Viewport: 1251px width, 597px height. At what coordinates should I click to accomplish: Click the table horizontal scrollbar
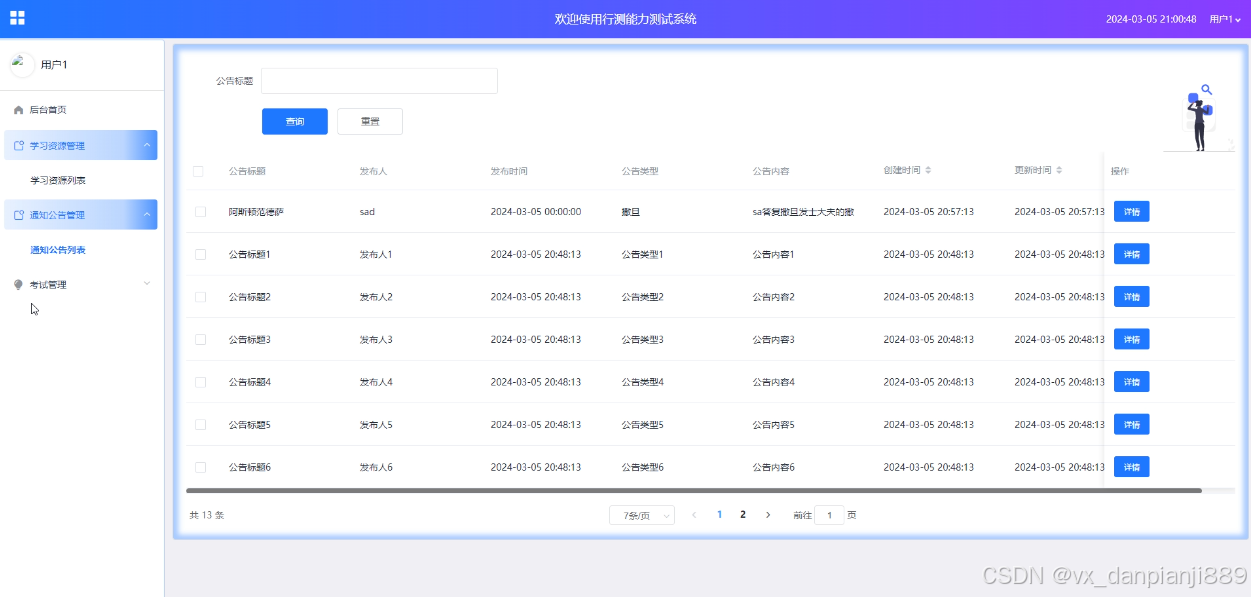point(694,491)
